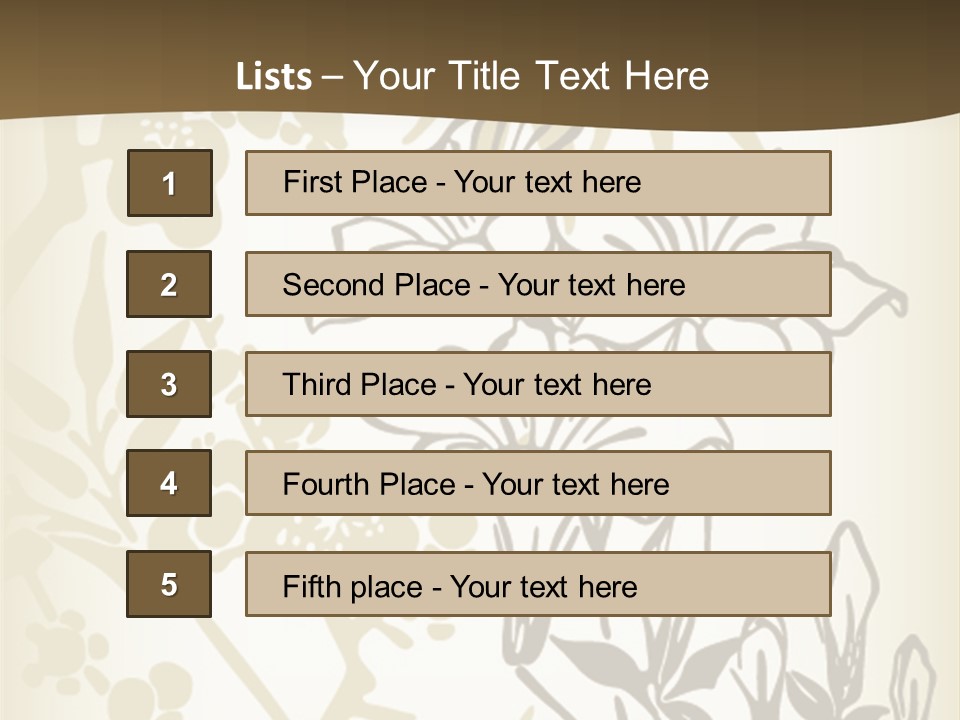The width and height of the screenshot is (960, 720).
Task: Click the number 3 box
Action: tap(169, 384)
